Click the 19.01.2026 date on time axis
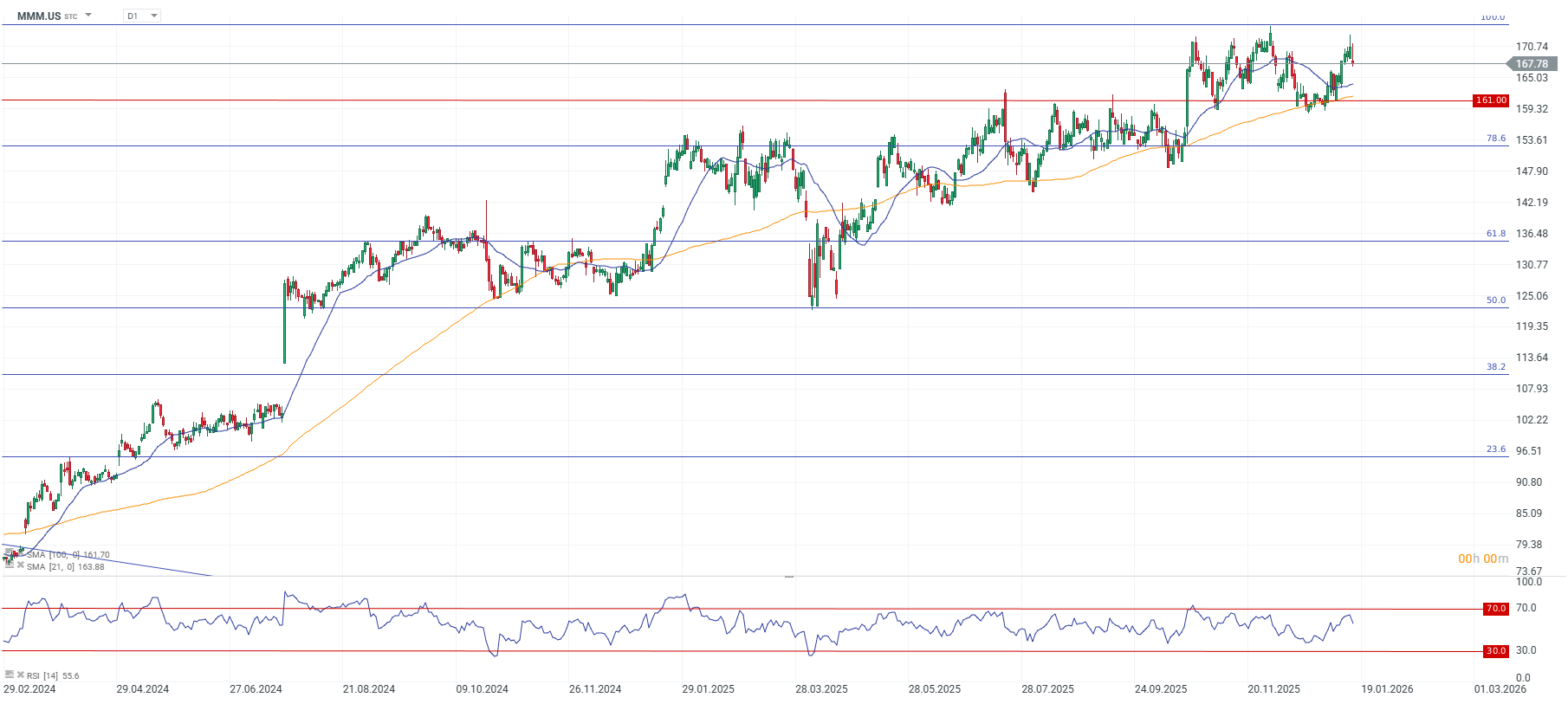 click(x=1387, y=689)
